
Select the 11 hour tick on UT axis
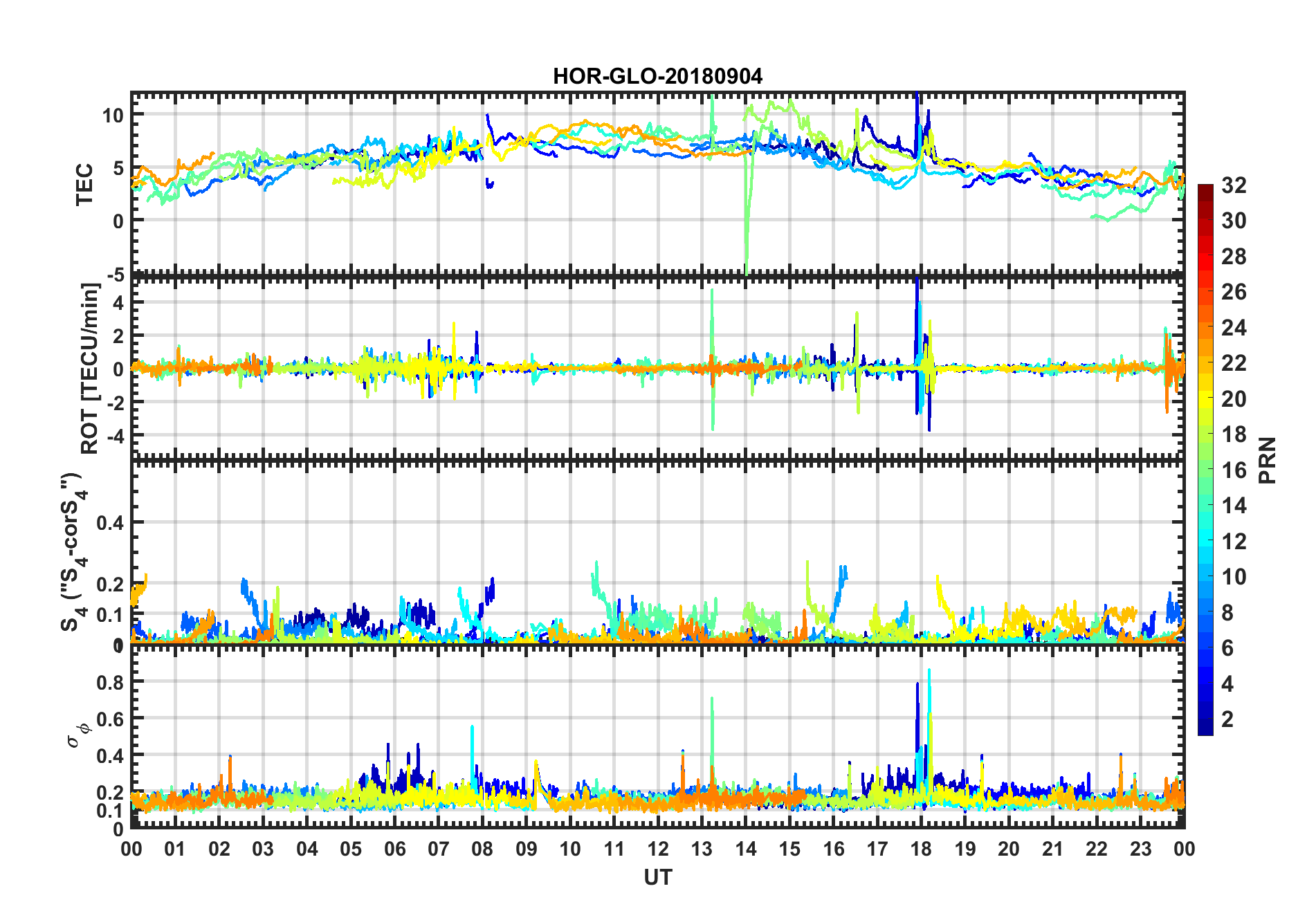pos(614,848)
